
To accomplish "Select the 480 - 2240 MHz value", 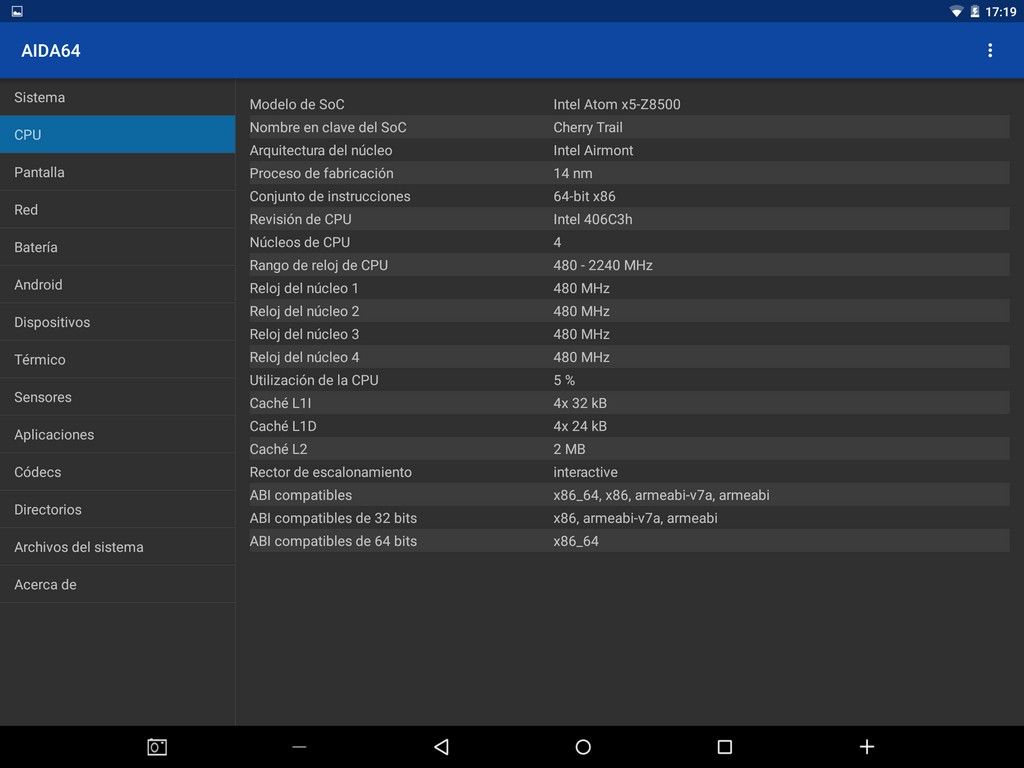I will 603,265.
